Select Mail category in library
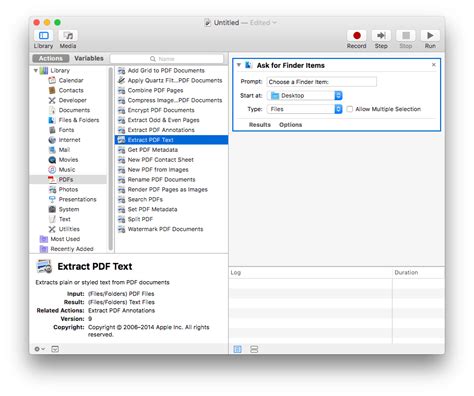Image resolution: width=474 pixels, height=396 pixels. click(64, 150)
